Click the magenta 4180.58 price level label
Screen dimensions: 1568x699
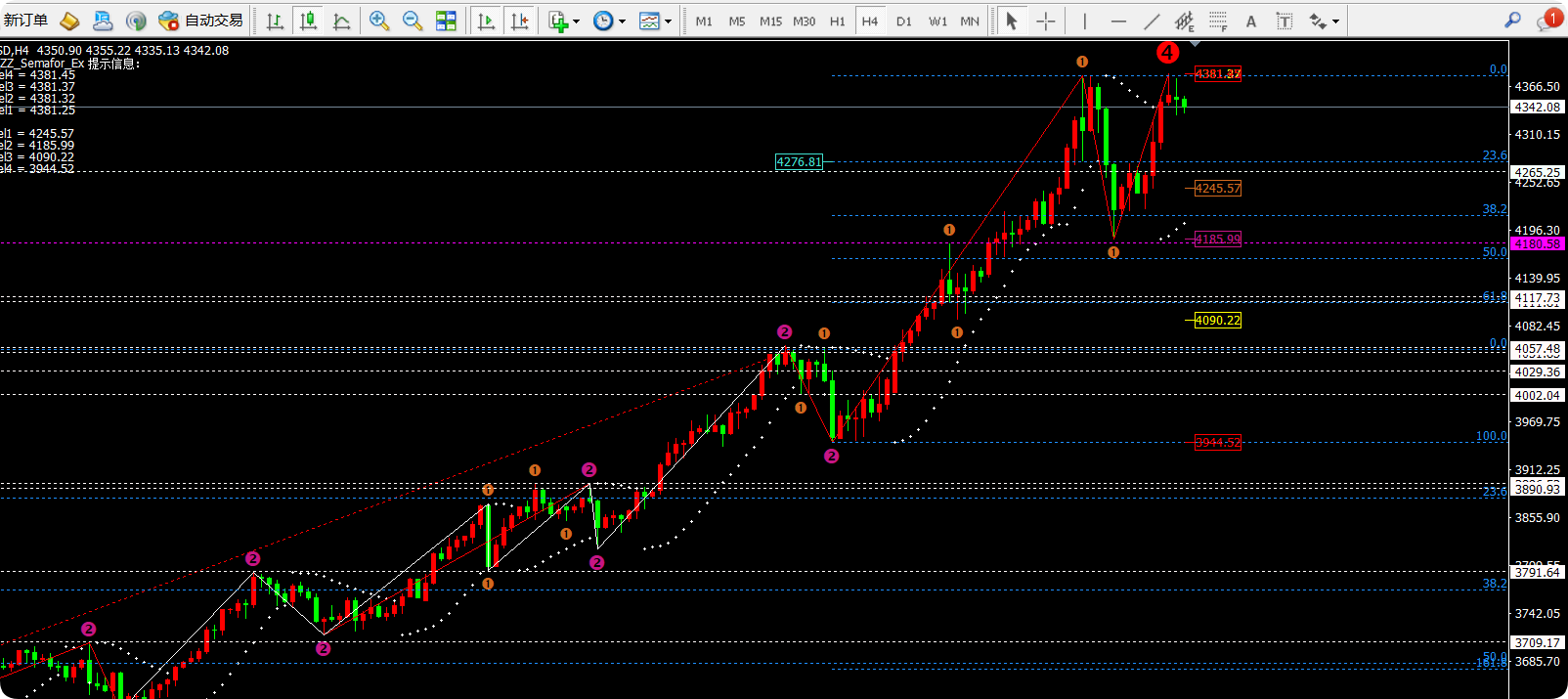point(1537,243)
